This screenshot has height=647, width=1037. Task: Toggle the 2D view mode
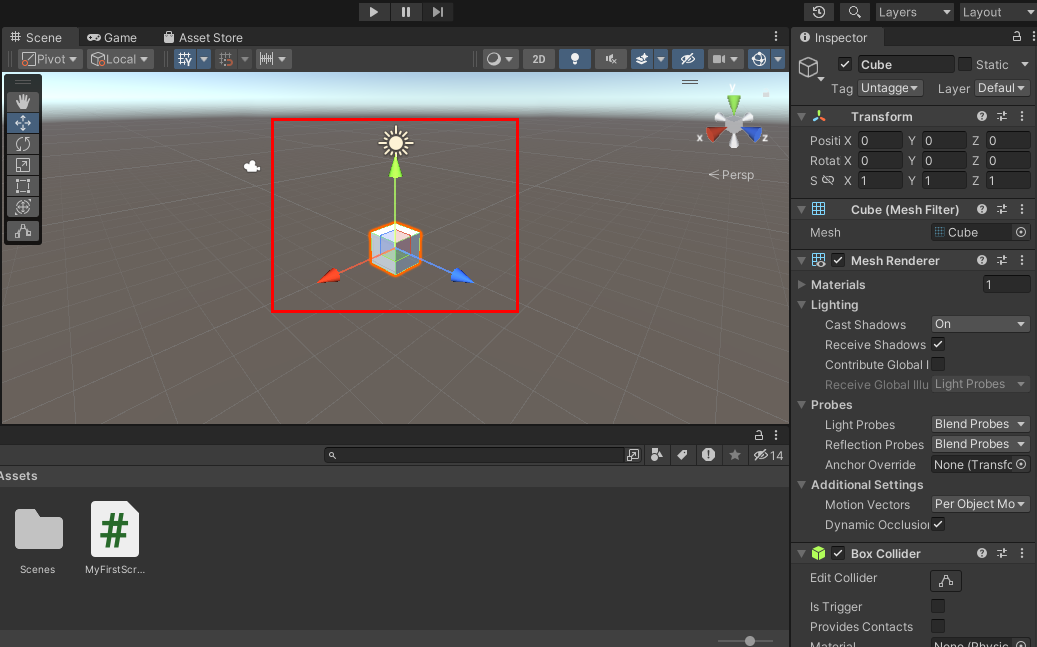pos(538,59)
